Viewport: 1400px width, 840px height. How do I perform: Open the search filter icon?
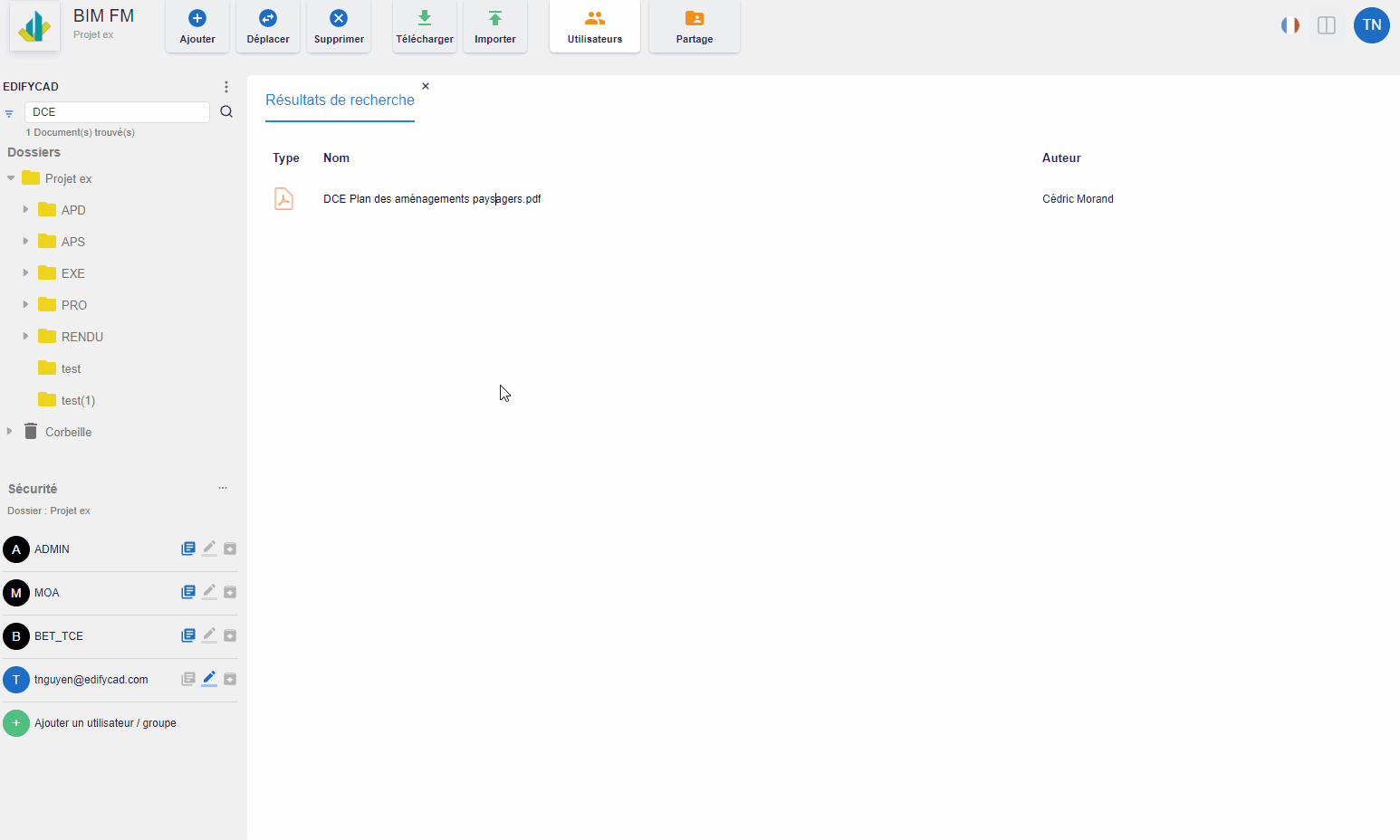click(9, 113)
